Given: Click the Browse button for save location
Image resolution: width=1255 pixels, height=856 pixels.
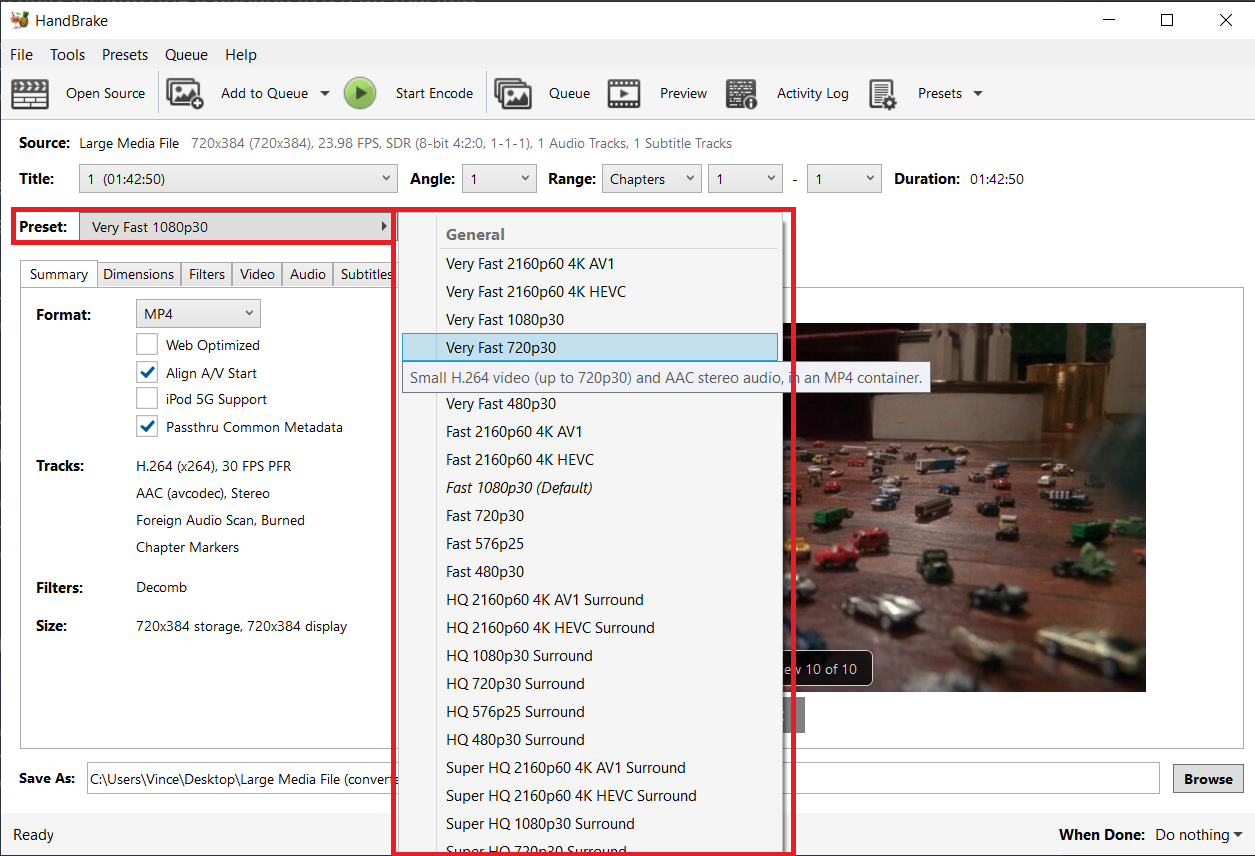Looking at the screenshot, I should 1208,778.
